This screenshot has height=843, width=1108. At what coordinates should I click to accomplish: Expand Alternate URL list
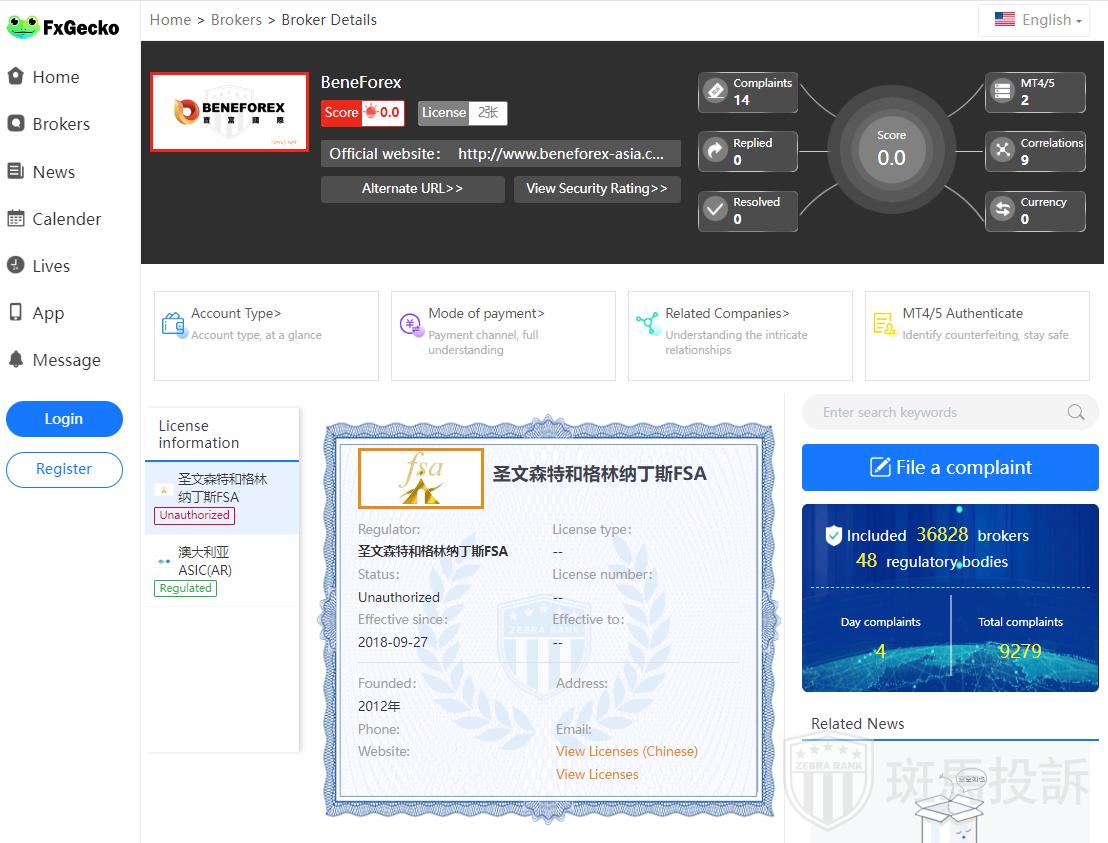click(x=412, y=189)
